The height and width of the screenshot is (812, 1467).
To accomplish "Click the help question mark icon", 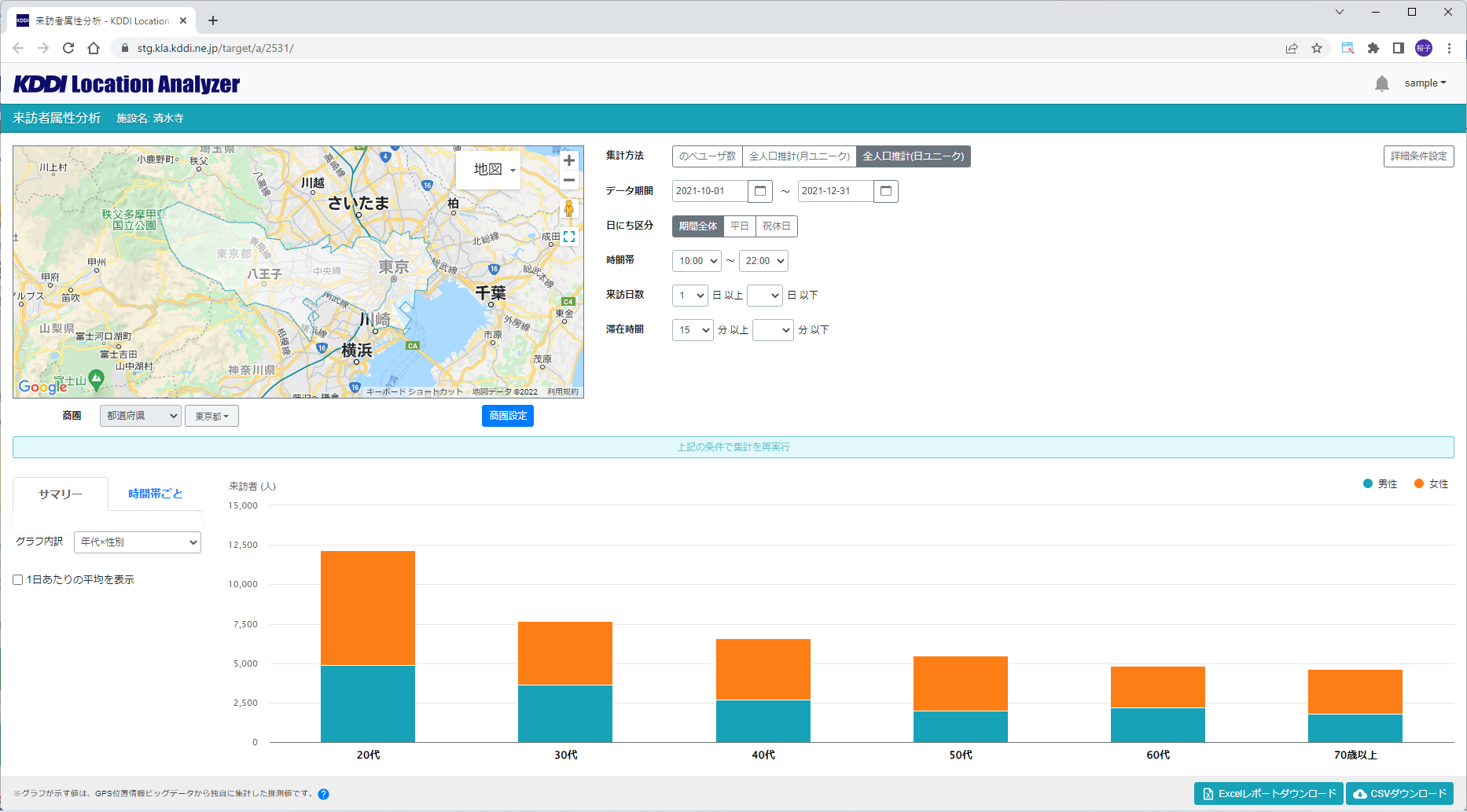I will [x=323, y=794].
